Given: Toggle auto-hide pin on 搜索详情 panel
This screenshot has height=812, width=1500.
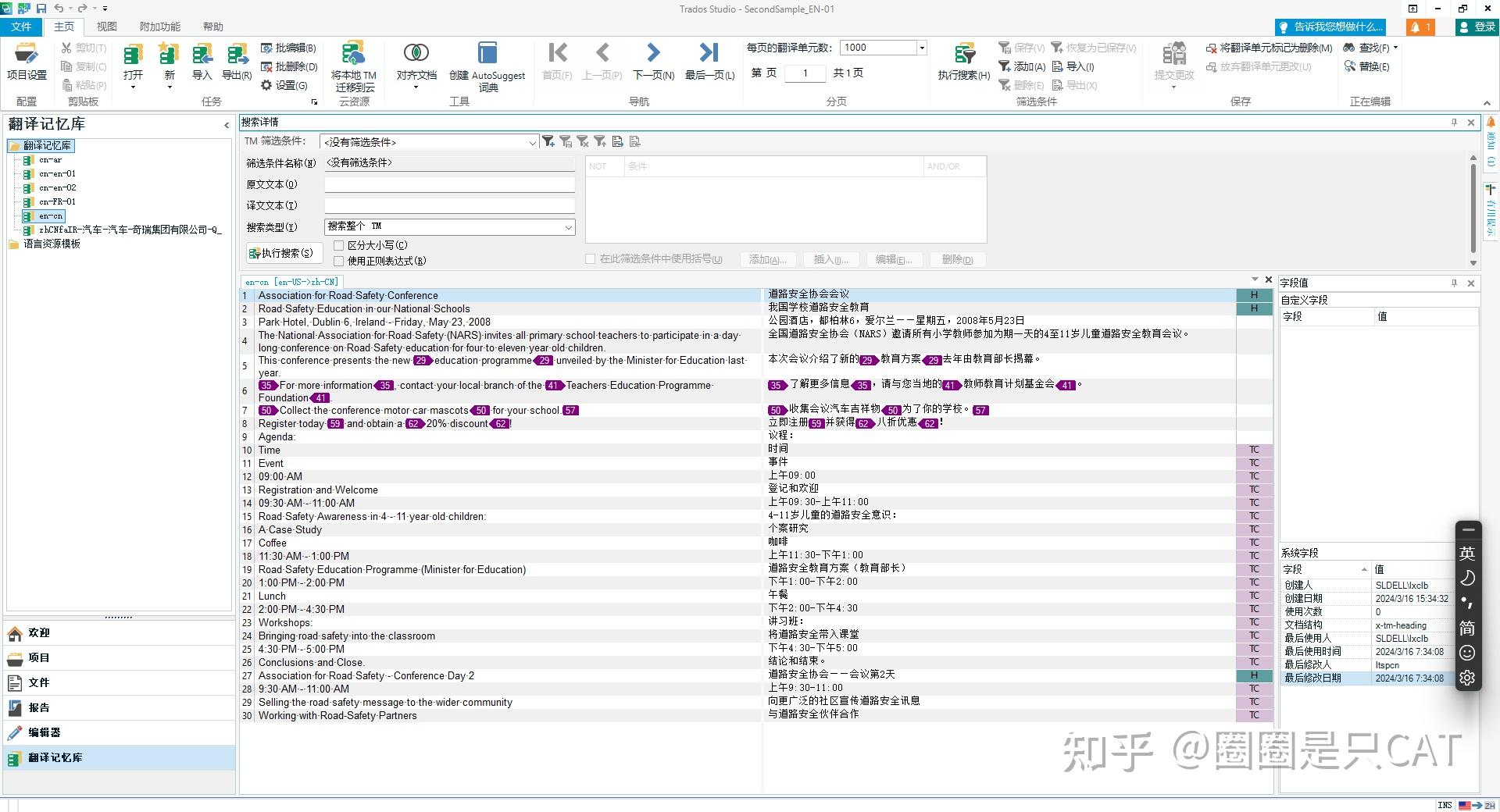Looking at the screenshot, I should click(1454, 123).
